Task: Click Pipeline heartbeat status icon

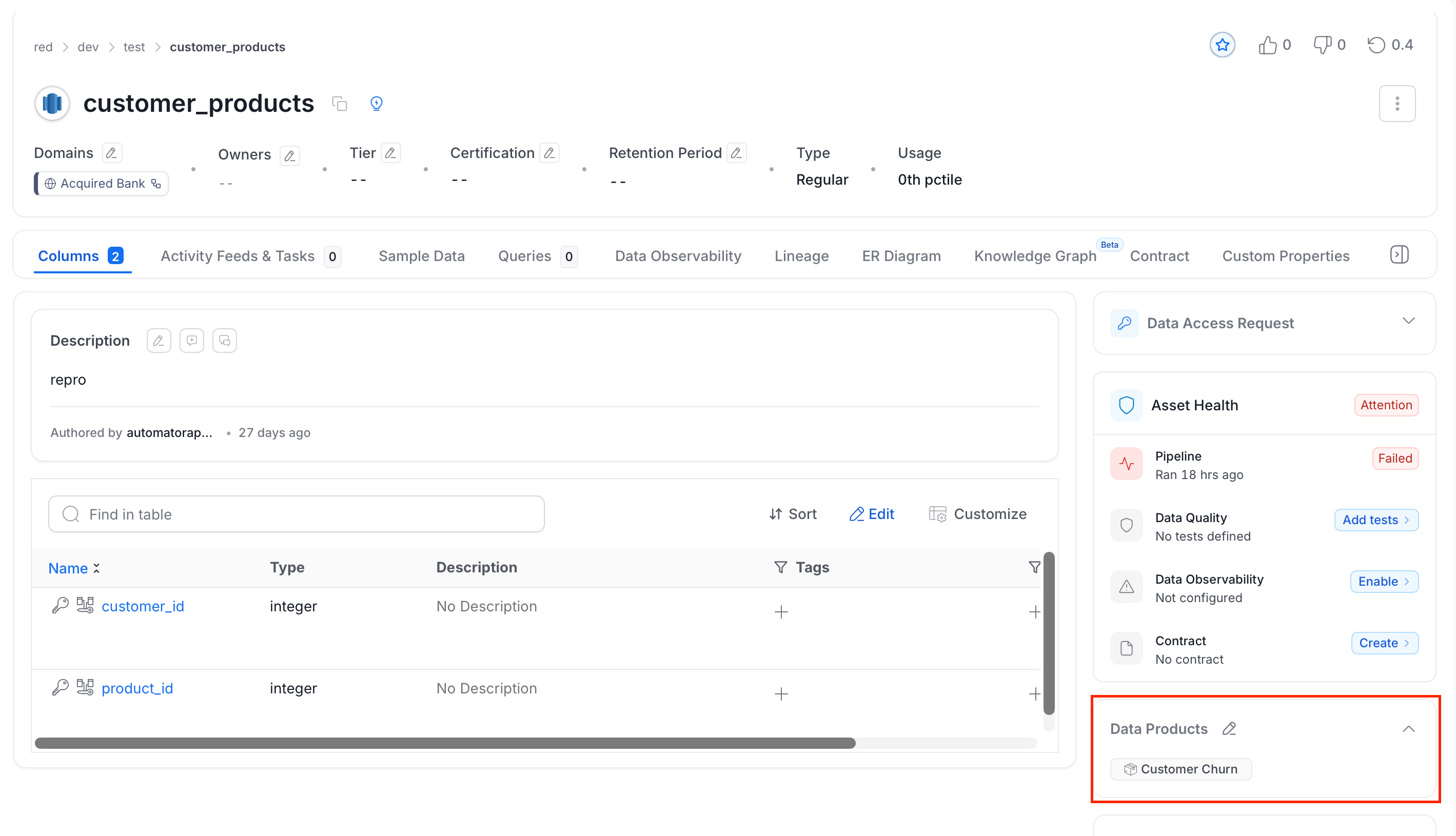Action: [x=1126, y=464]
